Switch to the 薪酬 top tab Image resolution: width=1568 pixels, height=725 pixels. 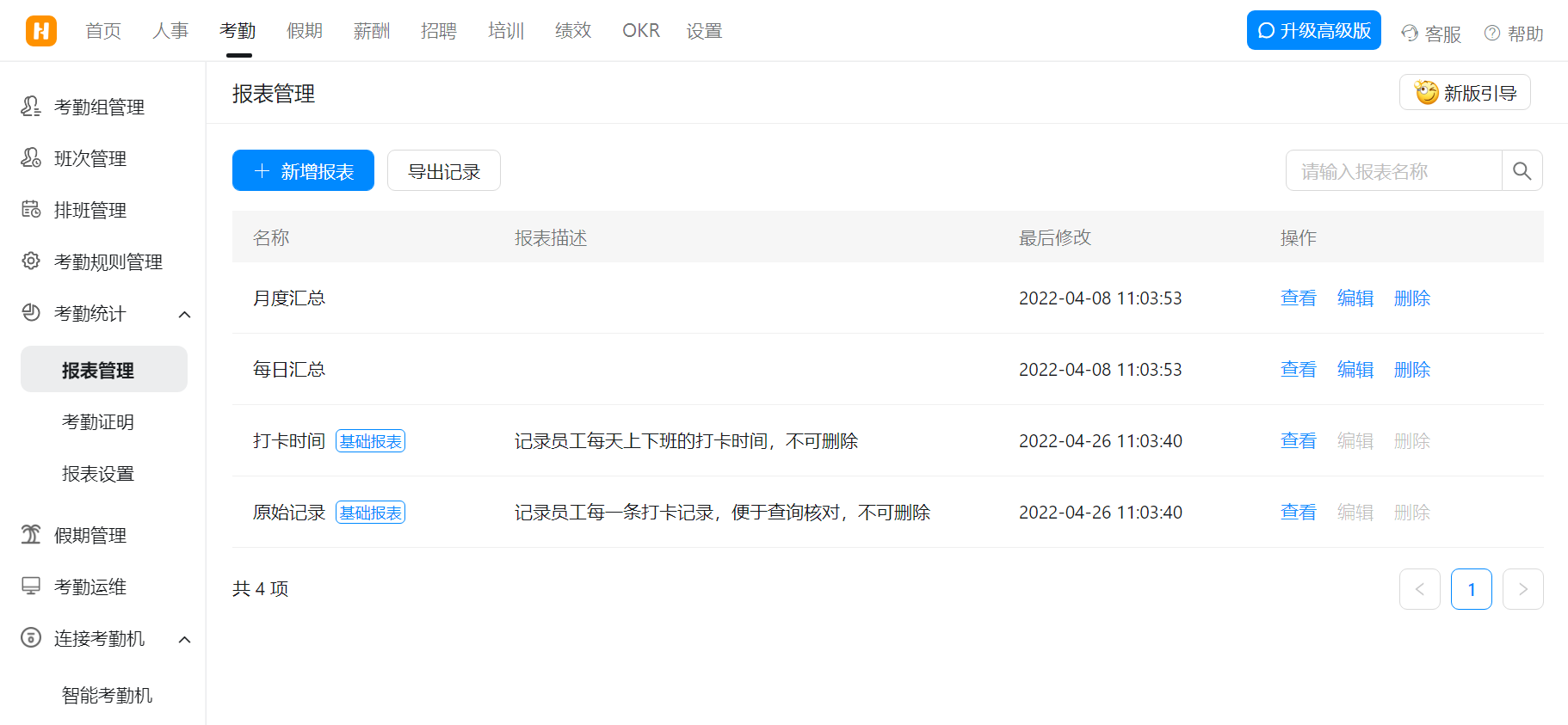click(372, 31)
